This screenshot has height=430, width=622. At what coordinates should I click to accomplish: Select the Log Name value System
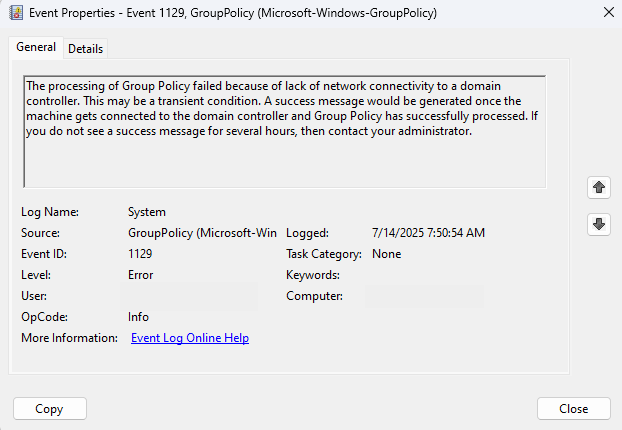(147, 212)
